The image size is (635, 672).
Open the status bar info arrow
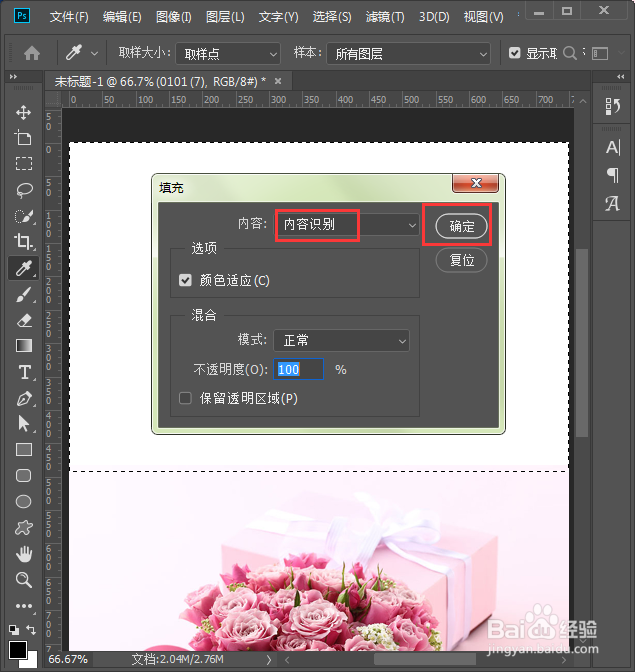(x=269, y=660)
